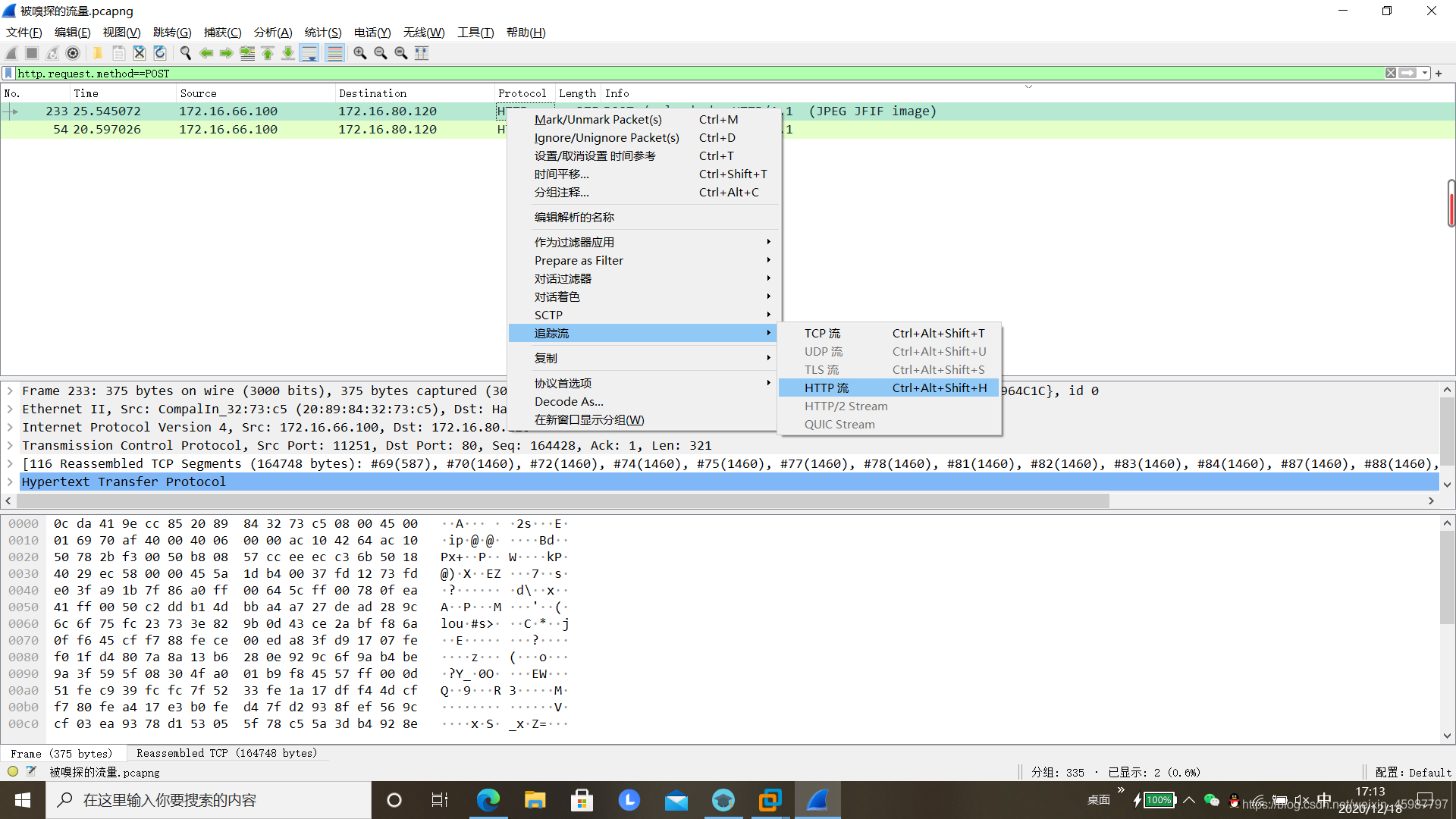The height and width of the screenshot is (819, 1456).
Task: Click the Find packet magnifier icon
Action: (x=185, y=53)
